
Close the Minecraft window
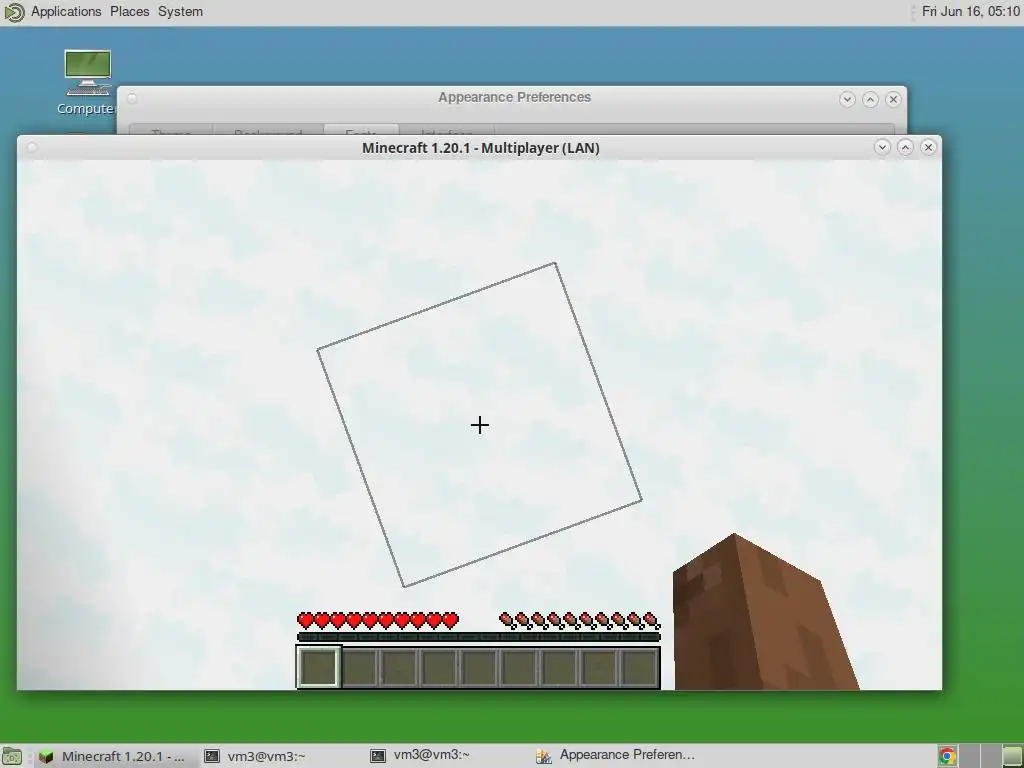point(928,148)
